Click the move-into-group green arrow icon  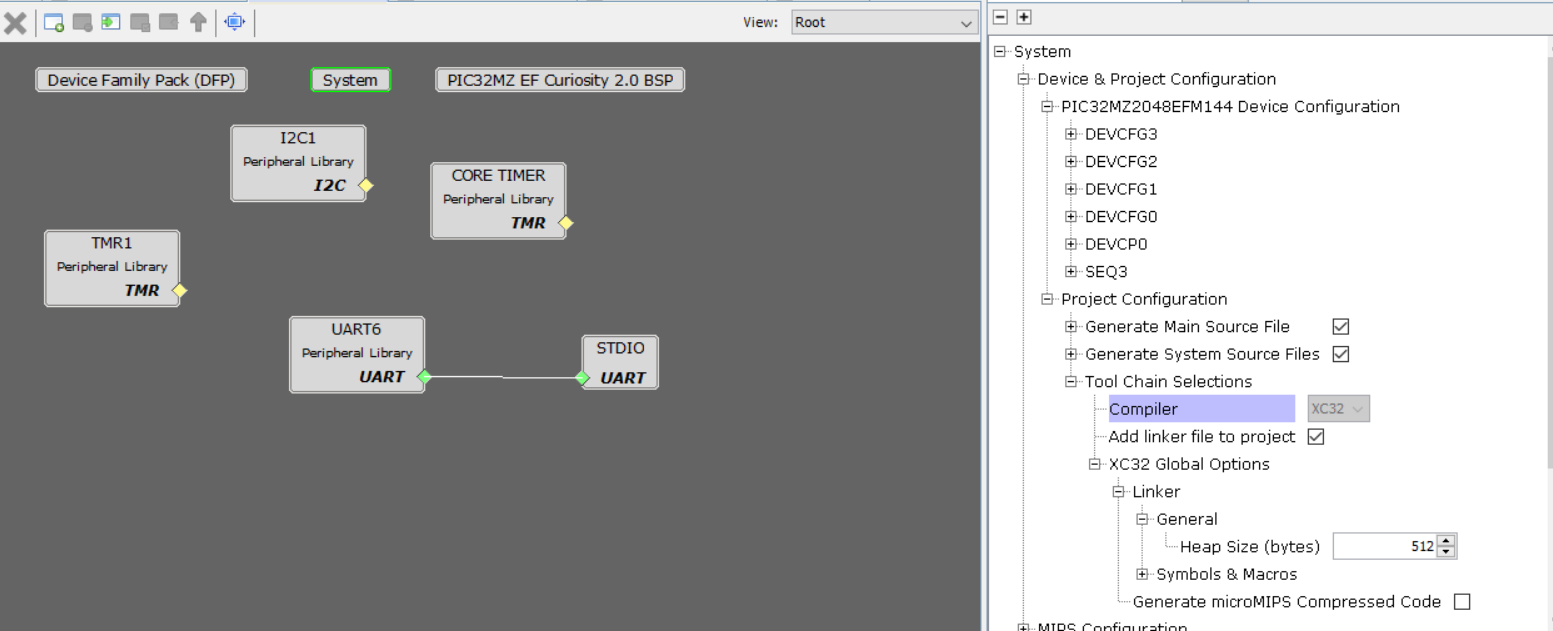111,22
